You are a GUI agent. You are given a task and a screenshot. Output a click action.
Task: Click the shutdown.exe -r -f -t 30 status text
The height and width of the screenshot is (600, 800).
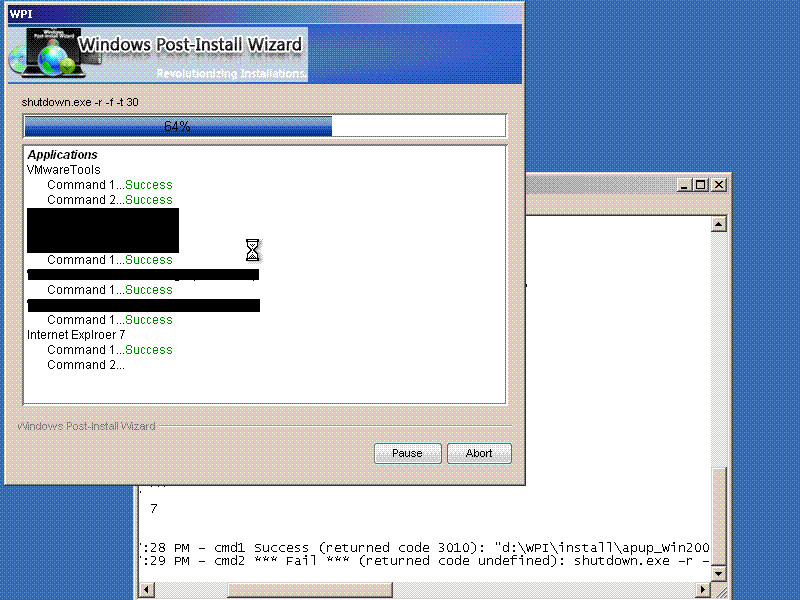tap(80, 102)
